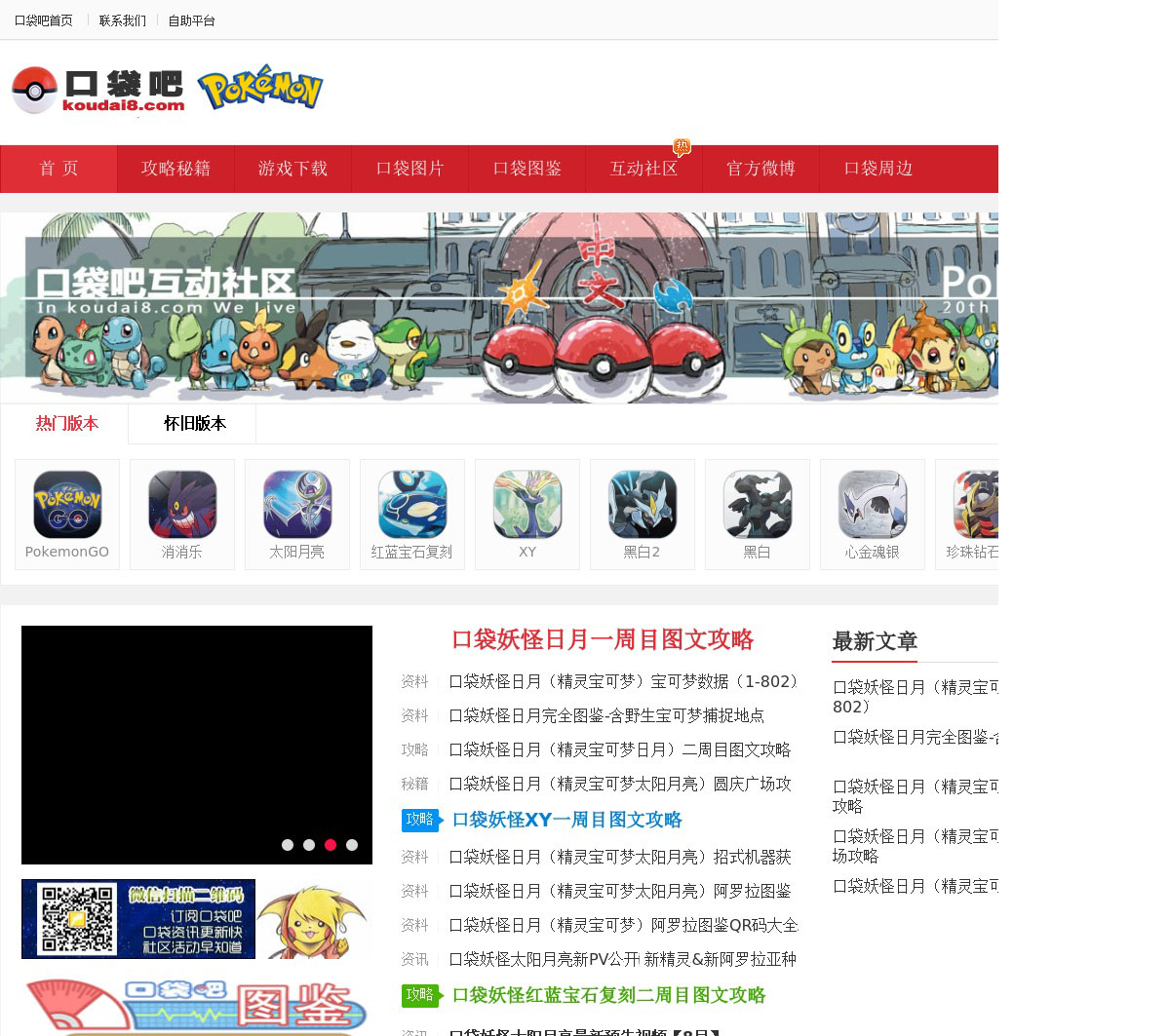Image resolution: width=1170 pixels, height=1036 pixels.
Task: Open the 黑白2 game icon
Action: pos(643,515)
